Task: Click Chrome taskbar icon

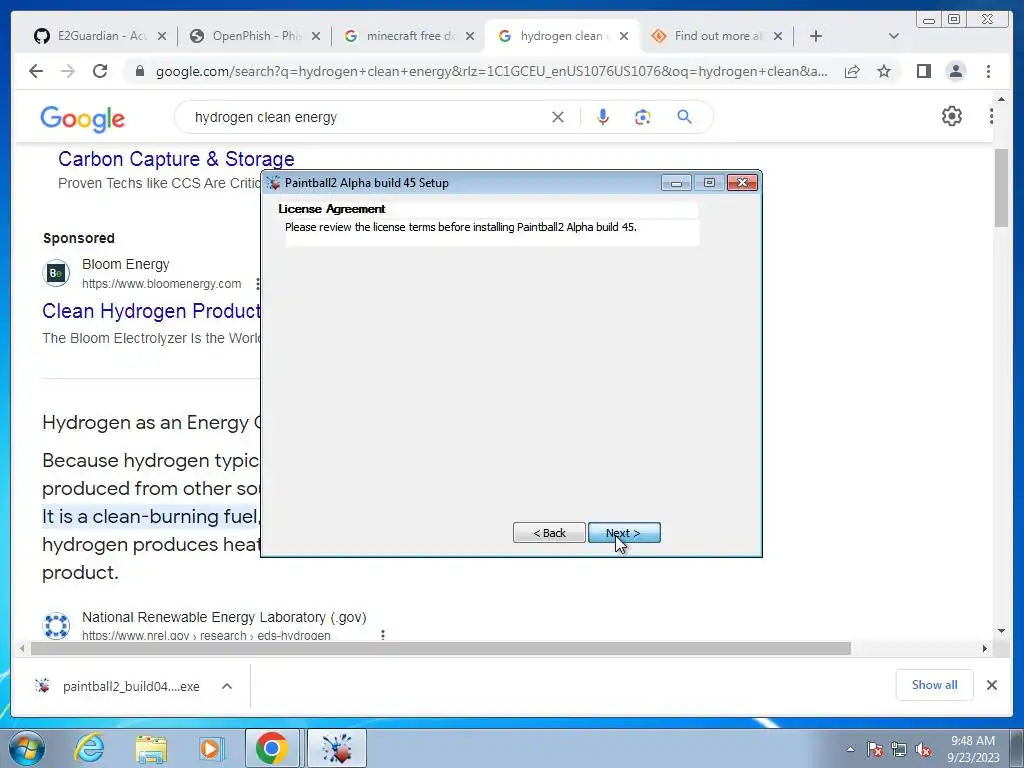Action: point(272,748)
